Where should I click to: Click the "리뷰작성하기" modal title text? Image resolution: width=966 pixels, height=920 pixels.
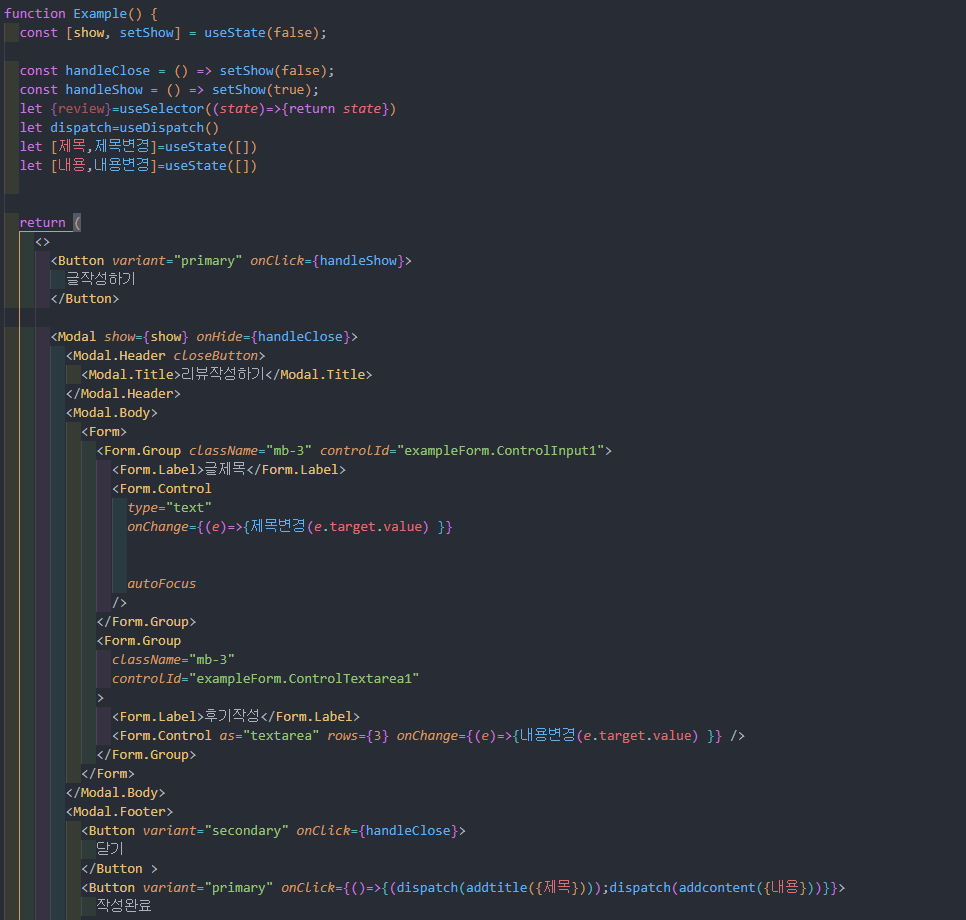click(222, 375)
